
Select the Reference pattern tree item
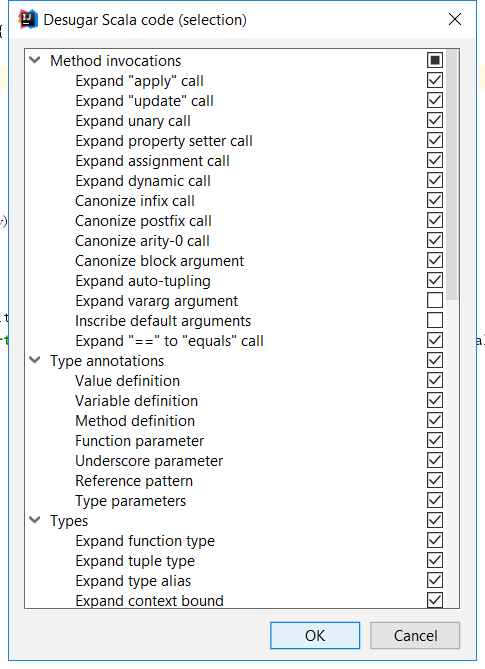click(134, 481)
